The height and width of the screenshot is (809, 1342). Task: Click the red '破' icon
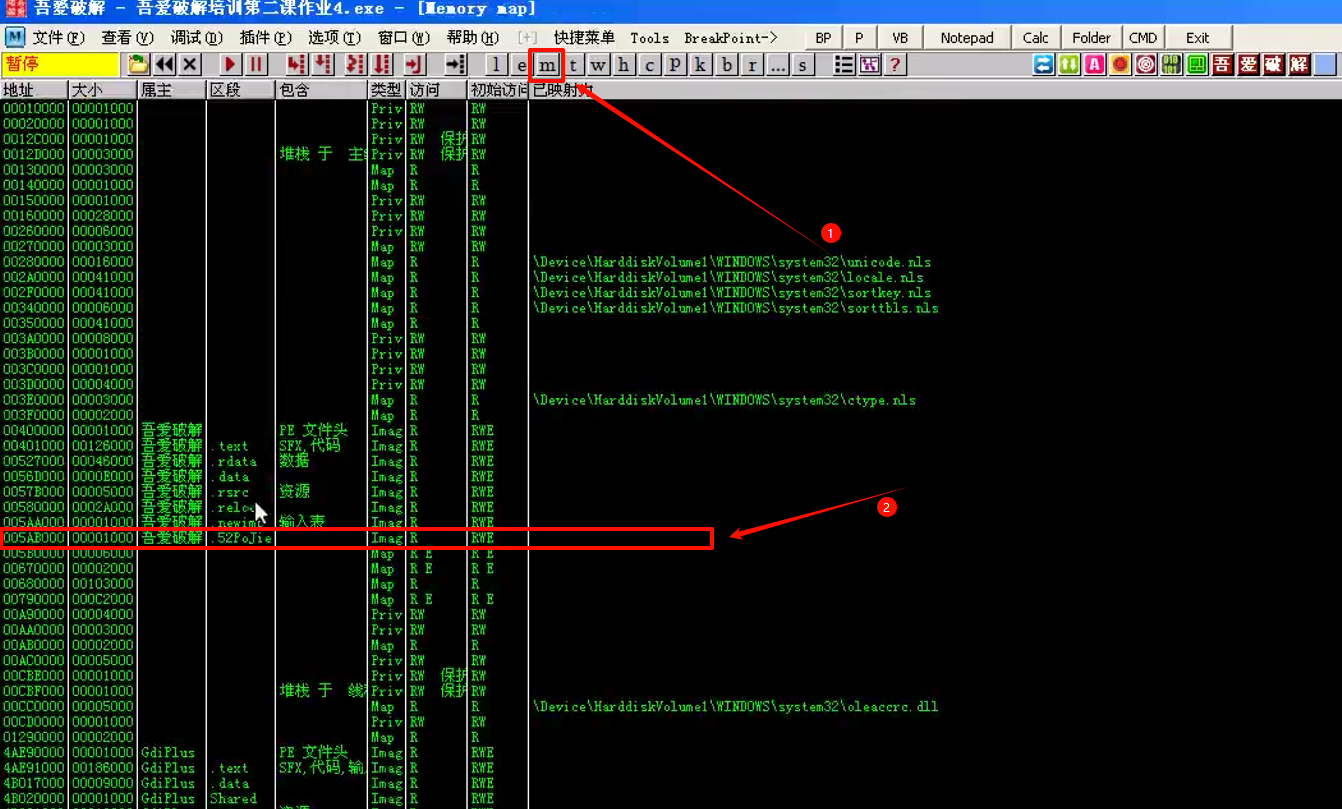(x=1273, y=64)
